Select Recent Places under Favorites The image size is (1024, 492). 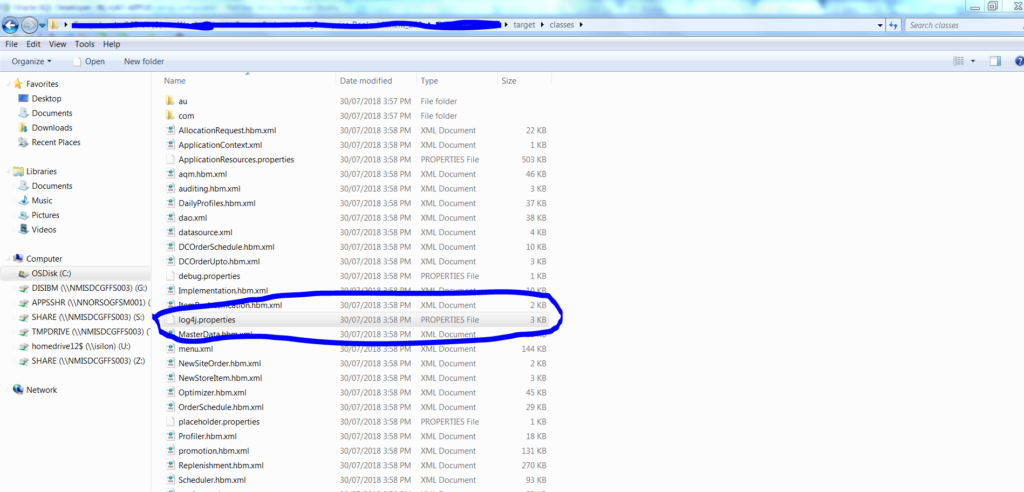56,142
